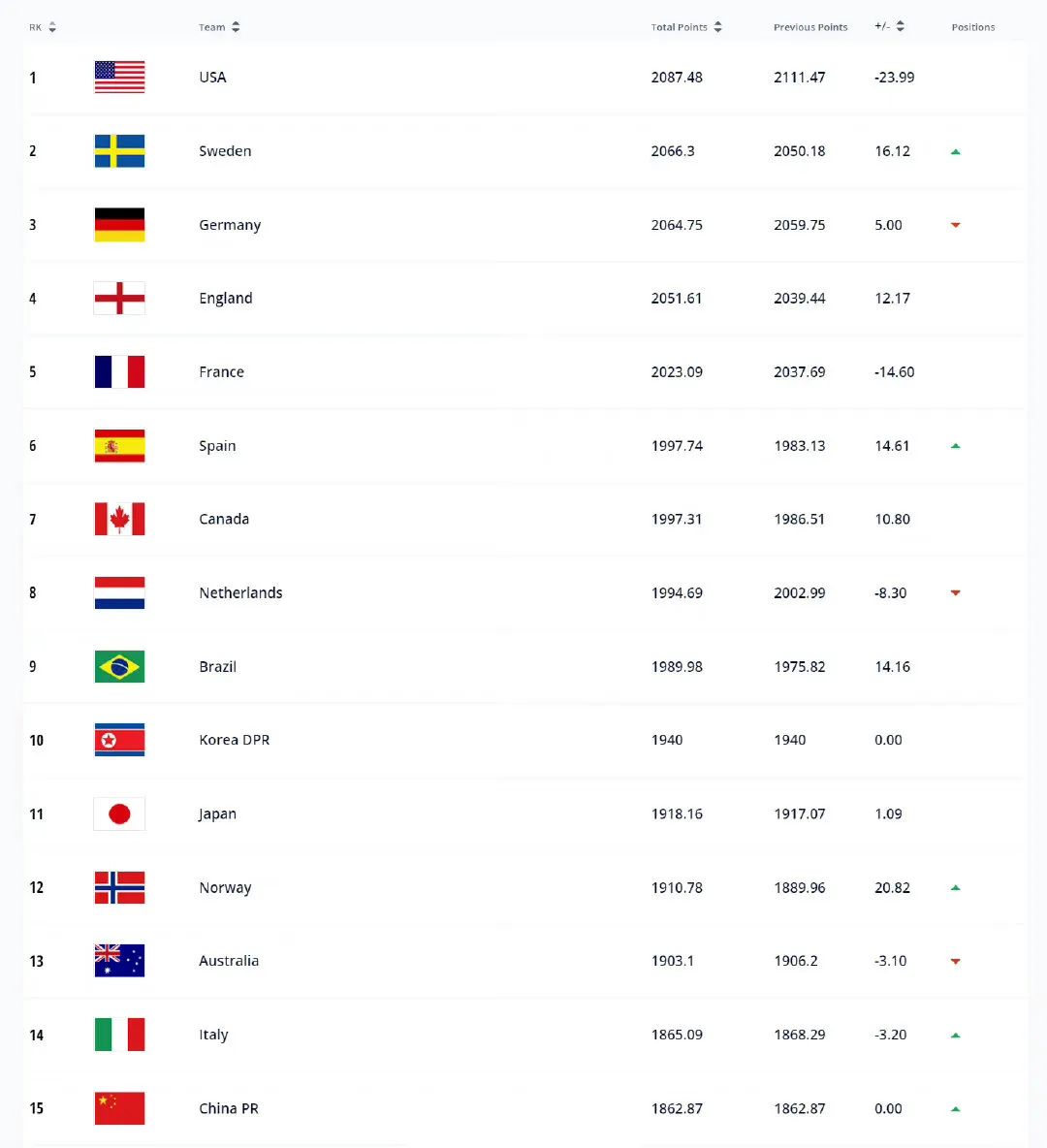Click the Norway flag icon
The image size is (1047, 1148).
119,887
